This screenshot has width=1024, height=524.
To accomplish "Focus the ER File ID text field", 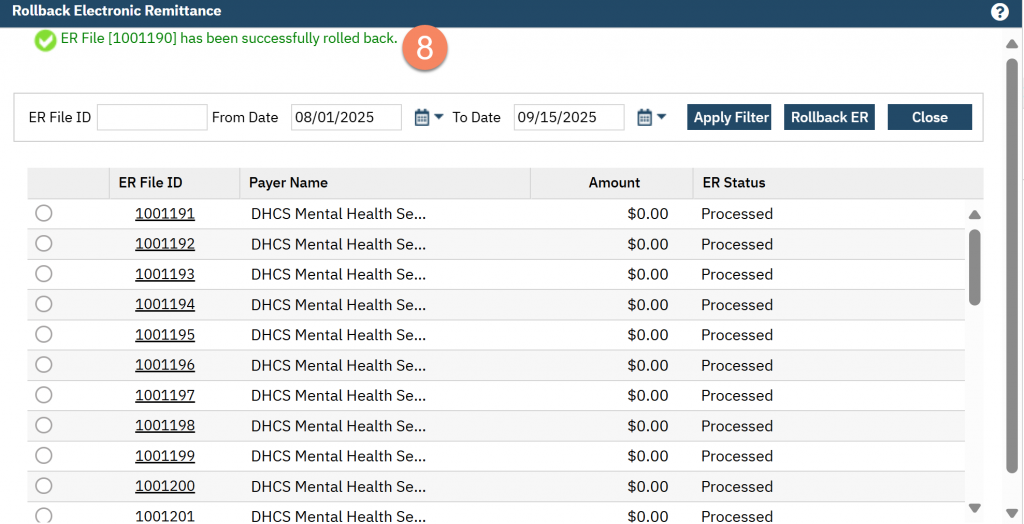I will tap(152, 117).
